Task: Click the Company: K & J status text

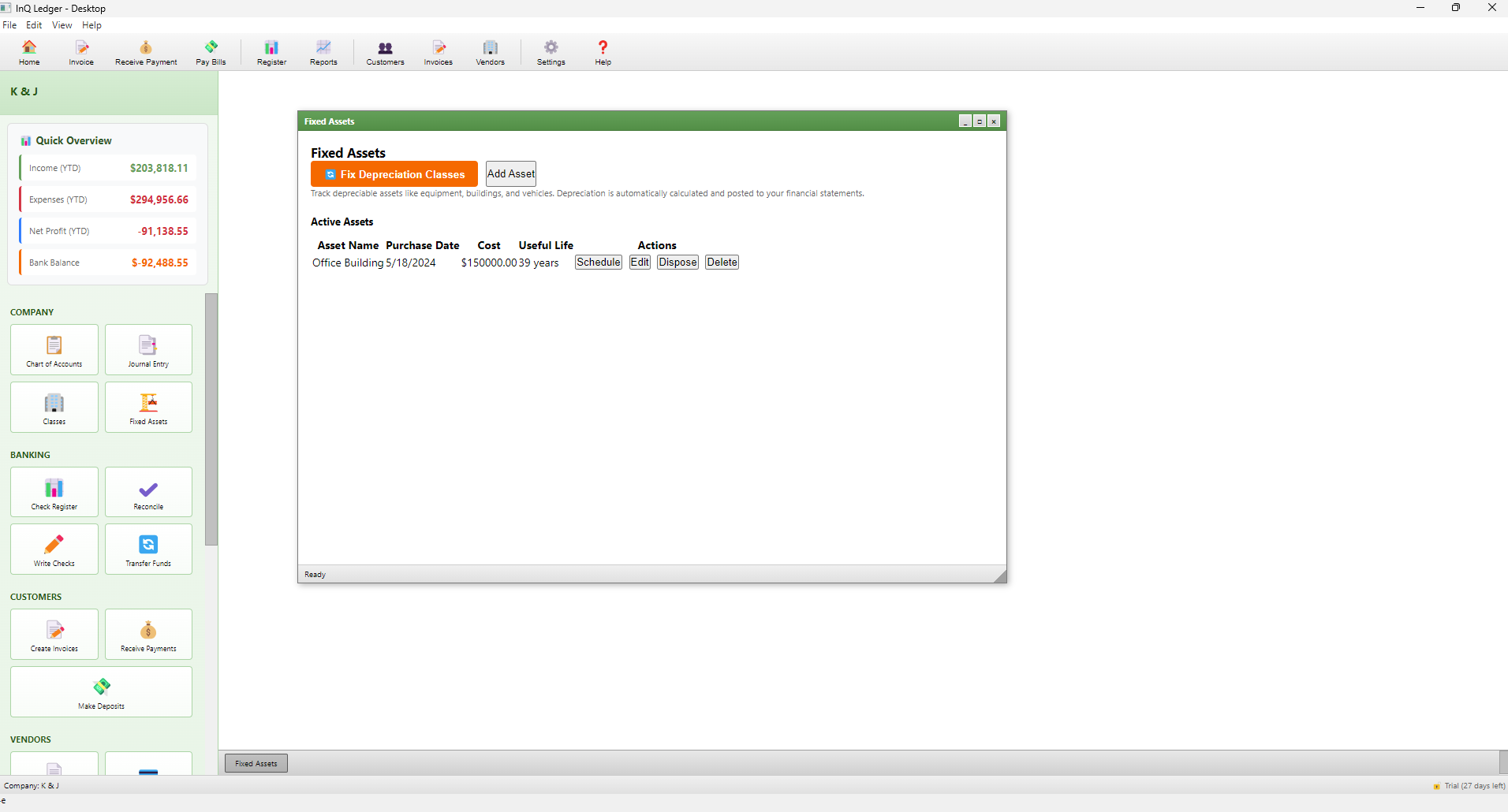Action: pyautogui.click(x=32, y=786)
